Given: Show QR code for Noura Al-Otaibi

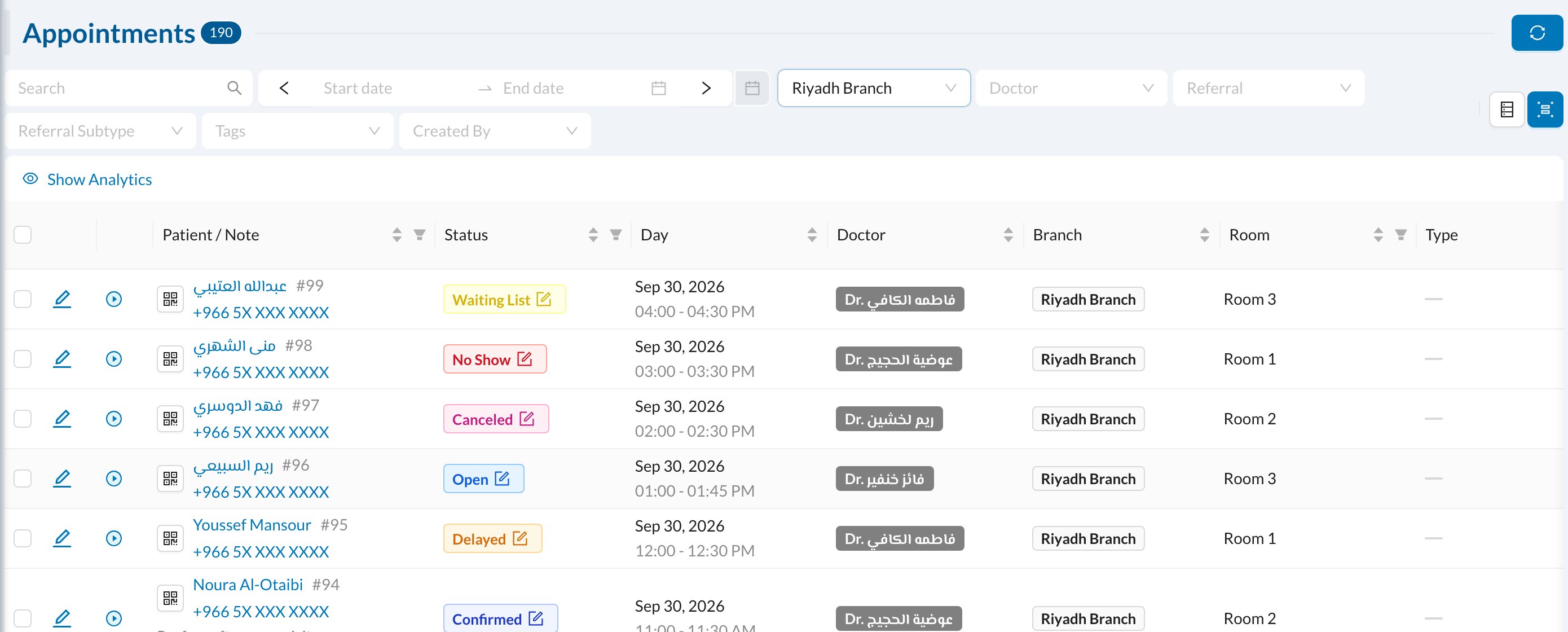Looking at the screenshot, I should [x=170, y=598].
